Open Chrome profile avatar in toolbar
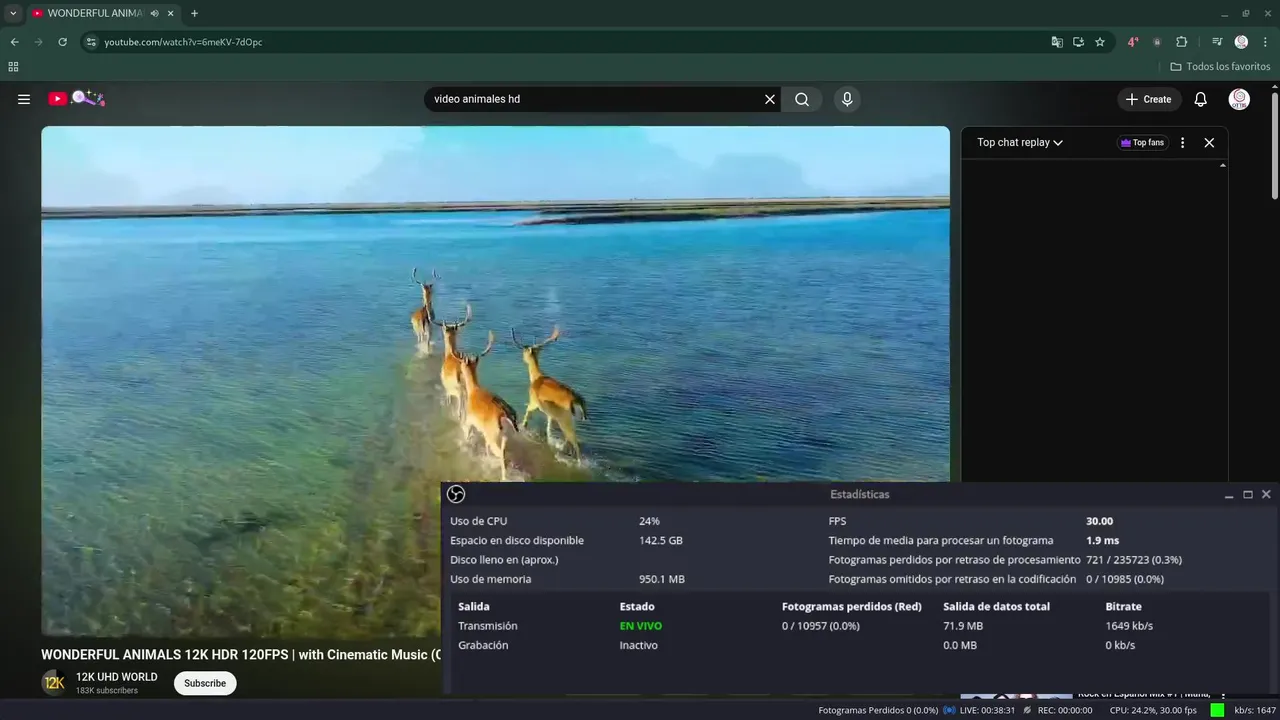 click(1241, 42)
